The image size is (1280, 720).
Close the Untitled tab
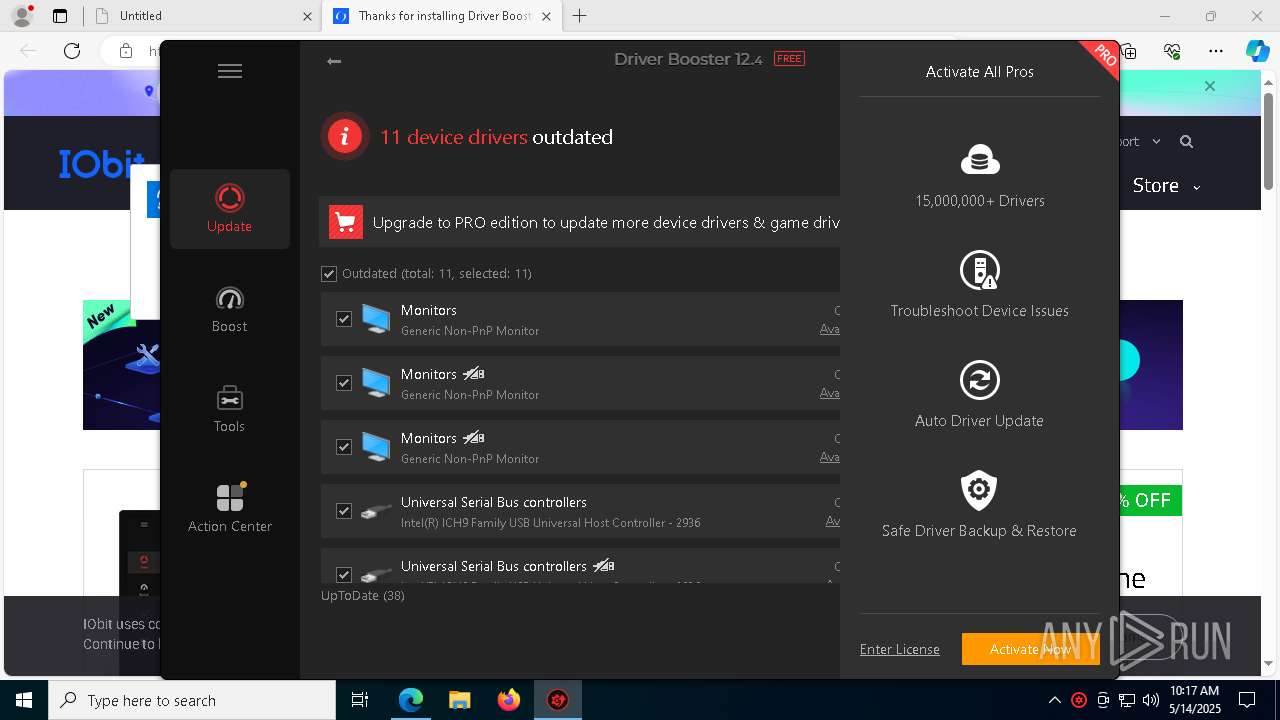click(307, 16)
